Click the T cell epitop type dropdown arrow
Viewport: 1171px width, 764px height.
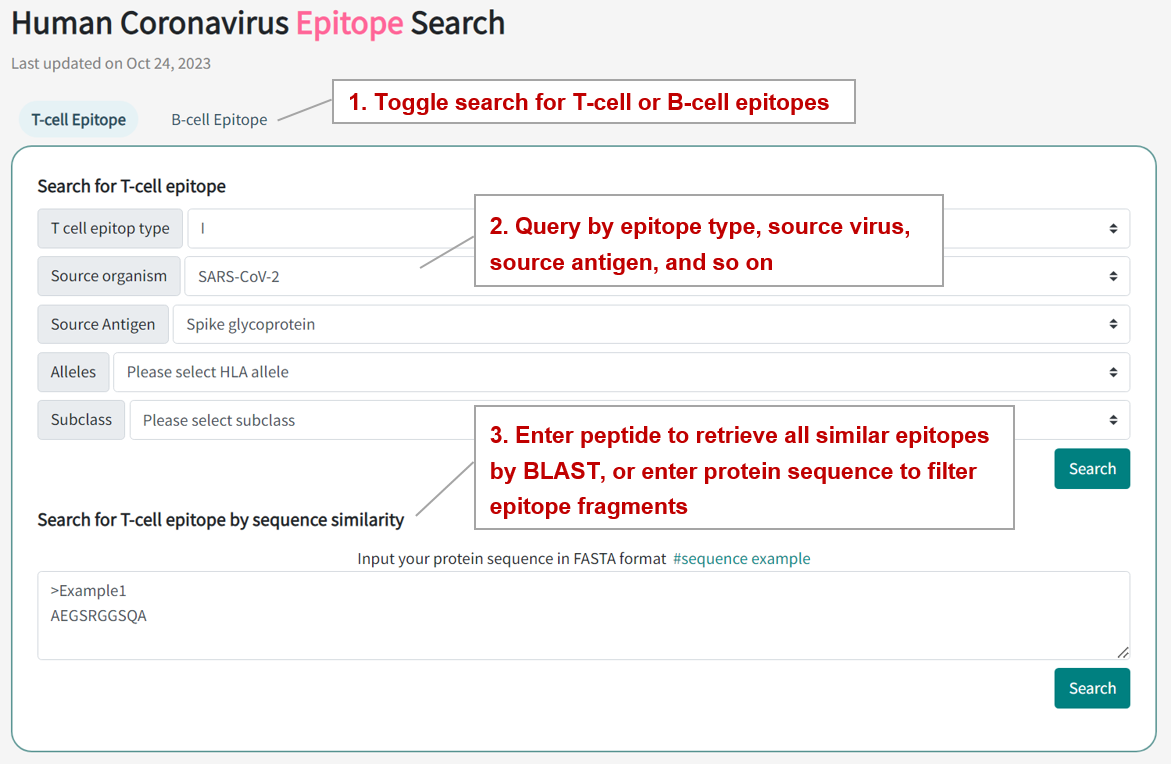pyautogui.click(x=1113, y=229)
